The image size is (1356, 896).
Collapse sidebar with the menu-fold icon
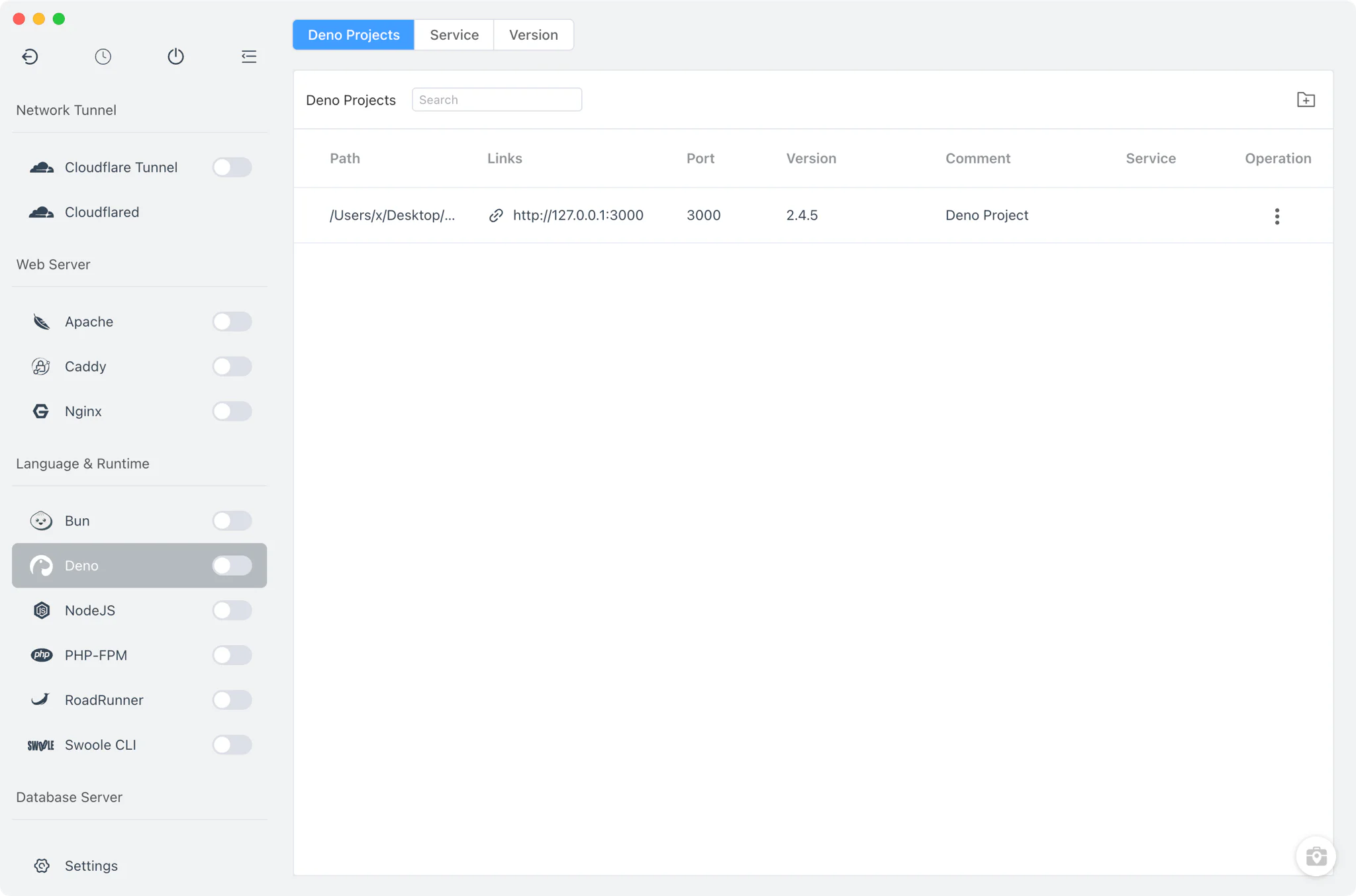click(249, 57)
